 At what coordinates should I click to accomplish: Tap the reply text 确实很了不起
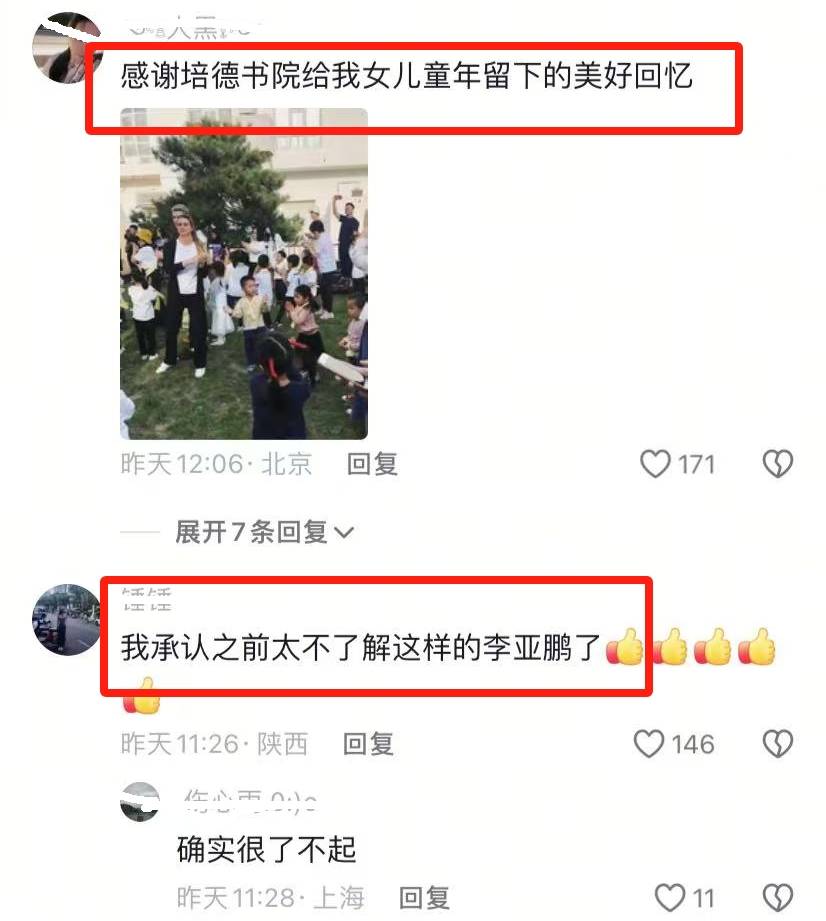click(267, 849)
